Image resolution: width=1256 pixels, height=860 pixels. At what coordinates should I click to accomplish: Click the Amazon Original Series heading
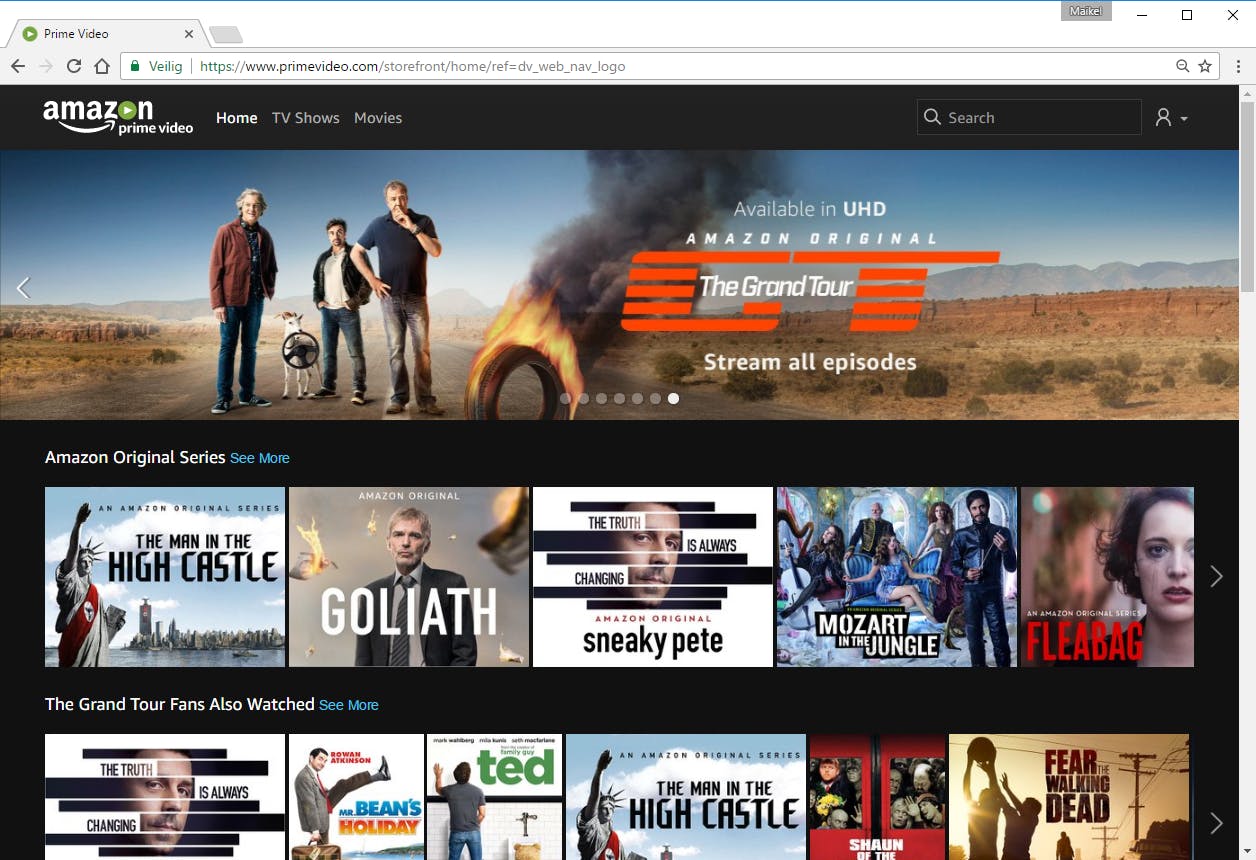(135, 457)
